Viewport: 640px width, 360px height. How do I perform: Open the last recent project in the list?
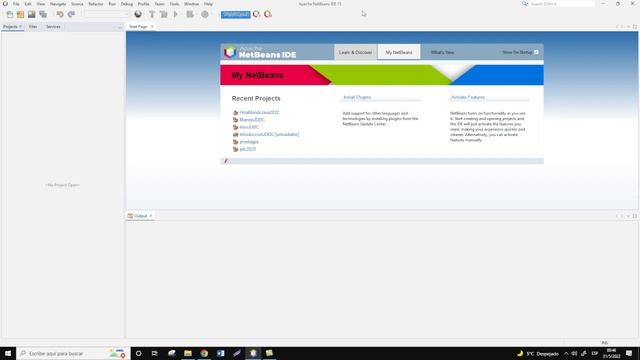(247, 149)
